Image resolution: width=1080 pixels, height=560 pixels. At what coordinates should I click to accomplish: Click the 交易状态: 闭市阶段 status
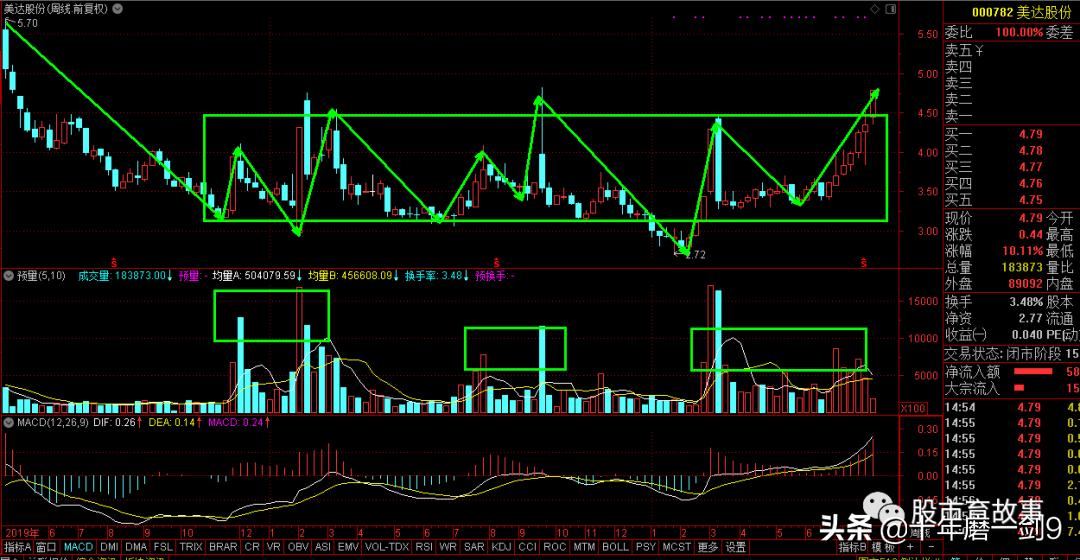[1004, 354]
